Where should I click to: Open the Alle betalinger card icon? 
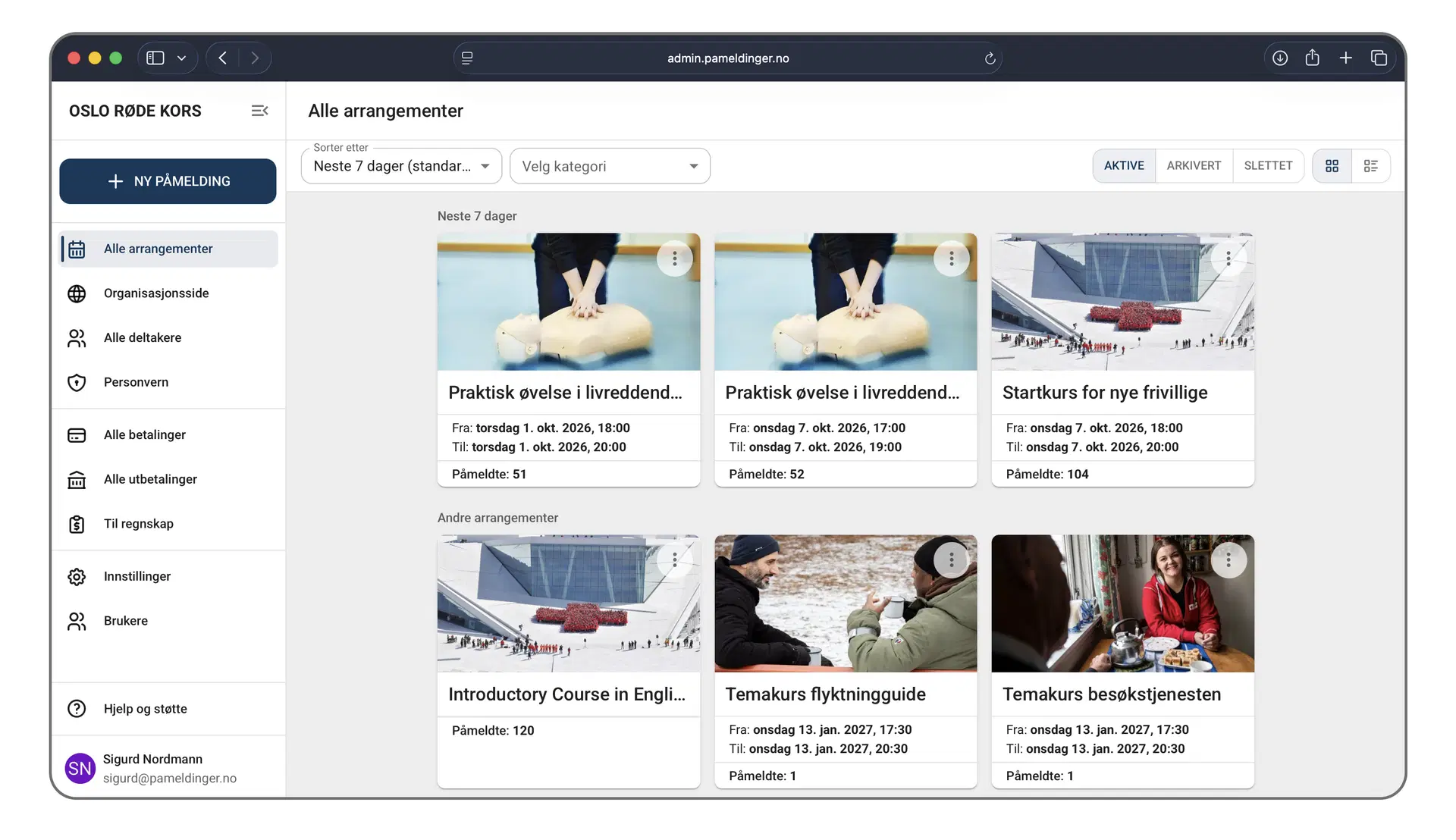click(77, 435)
